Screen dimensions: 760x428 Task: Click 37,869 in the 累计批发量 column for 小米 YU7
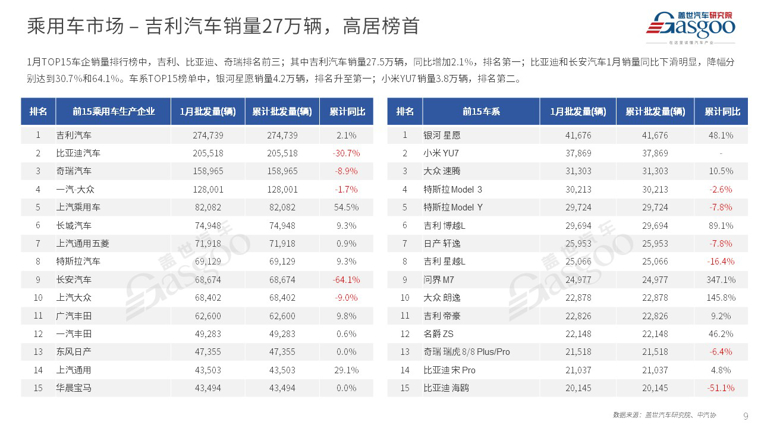[655, 153]
